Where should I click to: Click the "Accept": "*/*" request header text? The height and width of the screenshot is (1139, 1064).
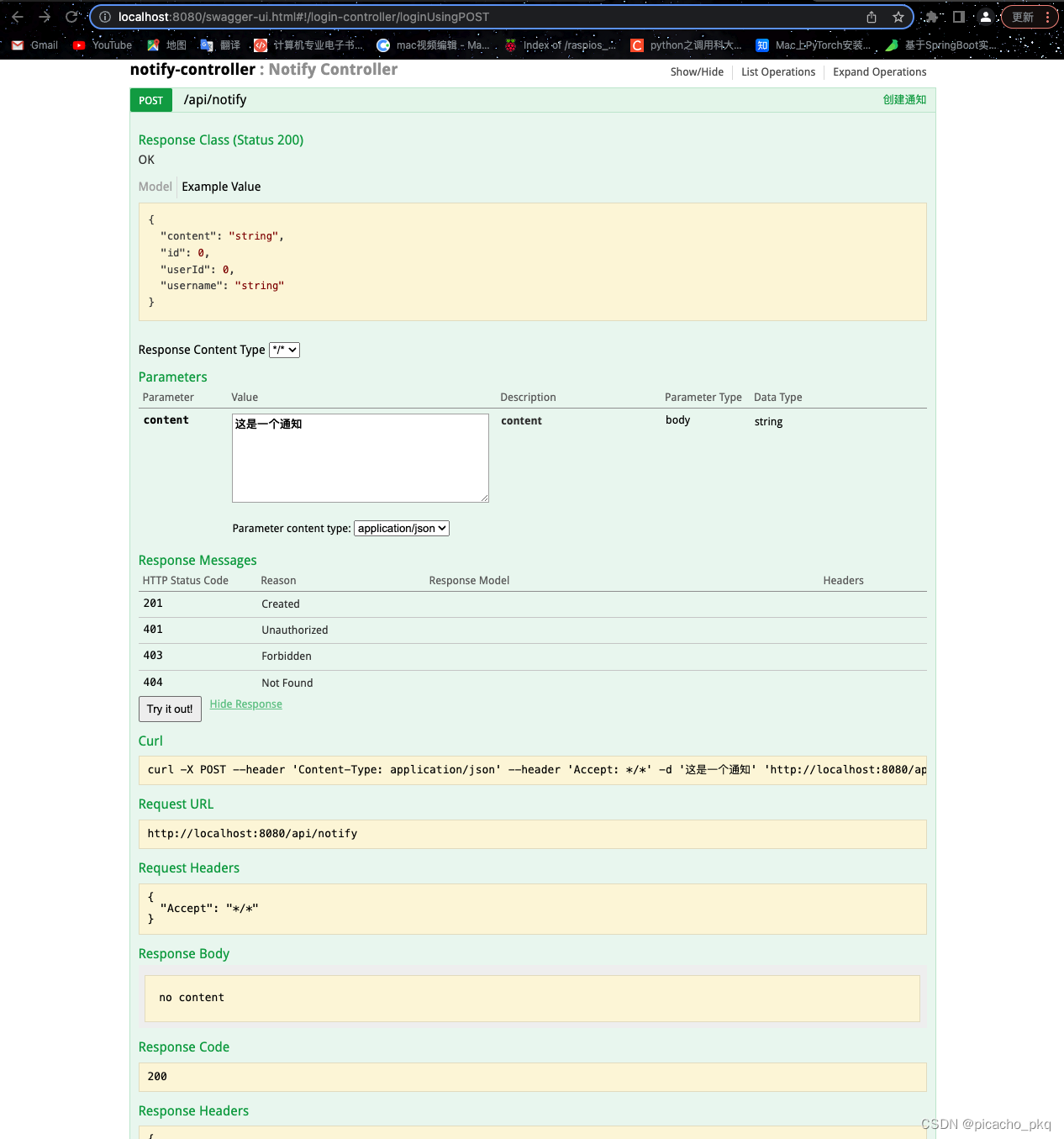coord(209,908)
